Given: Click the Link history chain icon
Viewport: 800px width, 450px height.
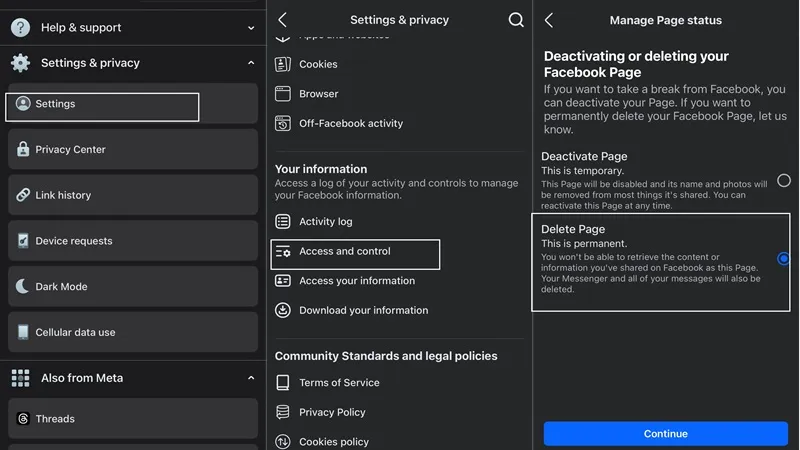Looking at the screenshot, I should (23, 195).
